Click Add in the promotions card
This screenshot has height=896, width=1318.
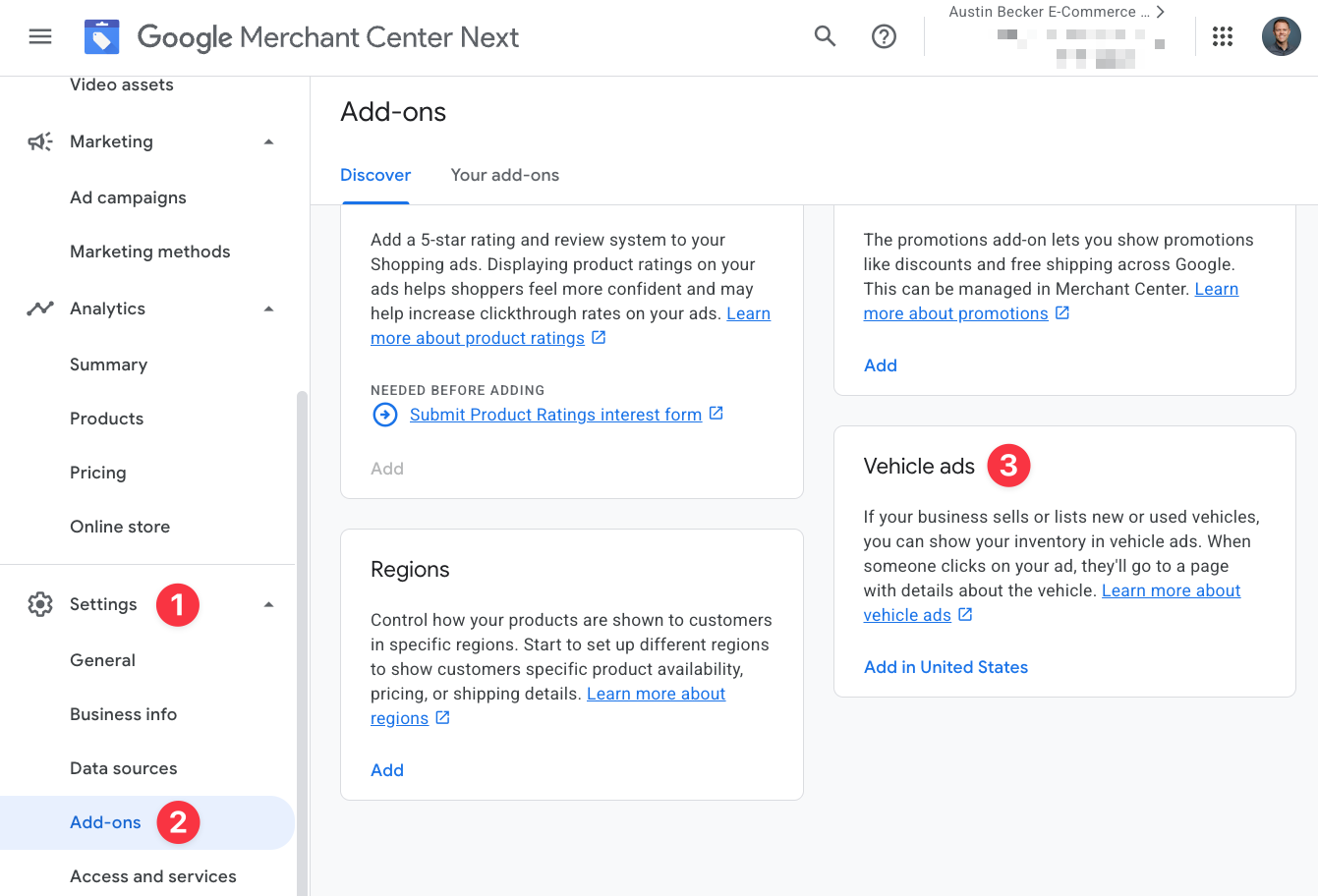[x=881, y=365]
